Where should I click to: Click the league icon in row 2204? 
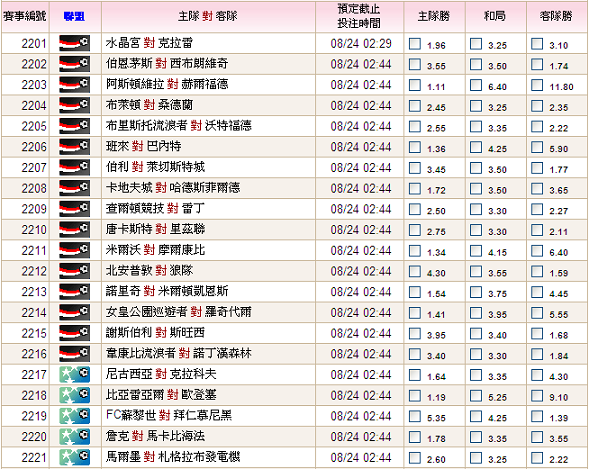click(74, 105)
